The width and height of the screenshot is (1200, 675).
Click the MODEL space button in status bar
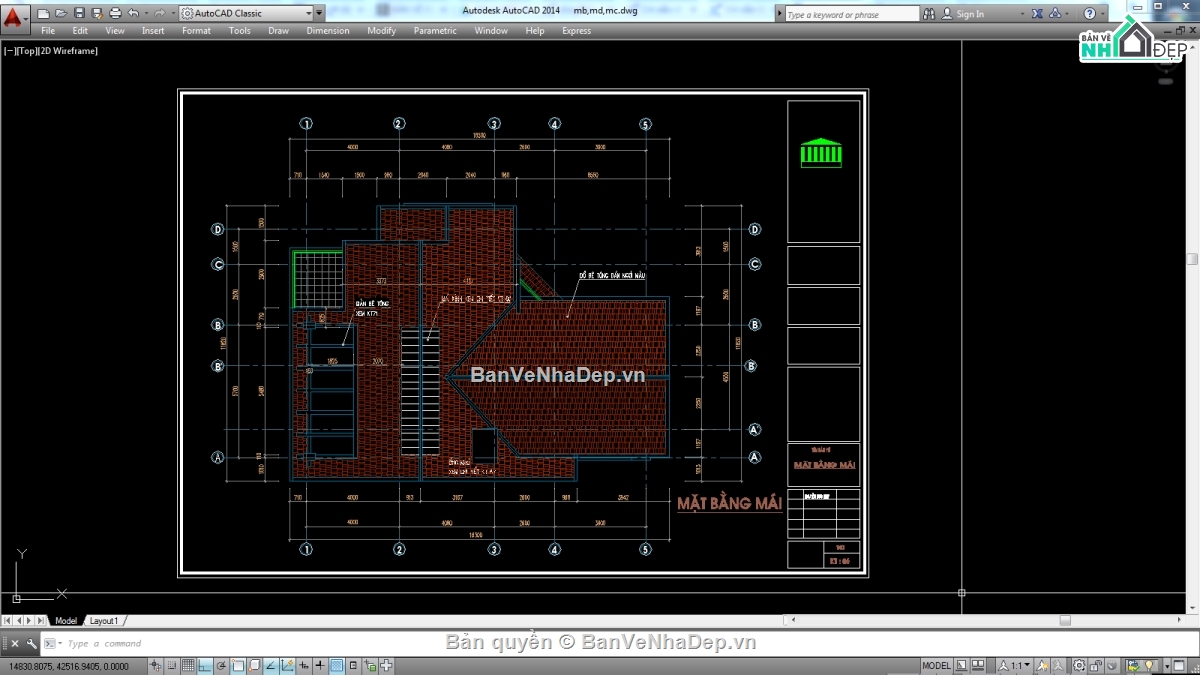tap(936, 666)
